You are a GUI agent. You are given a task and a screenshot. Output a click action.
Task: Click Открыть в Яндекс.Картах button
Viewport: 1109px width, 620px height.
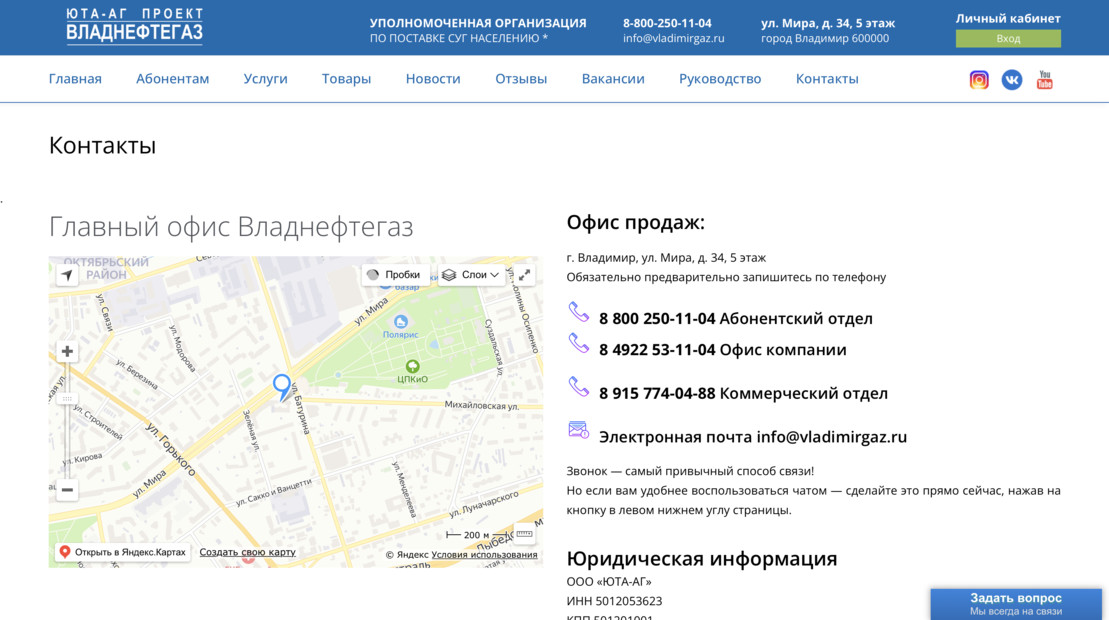tap(124, 552)
